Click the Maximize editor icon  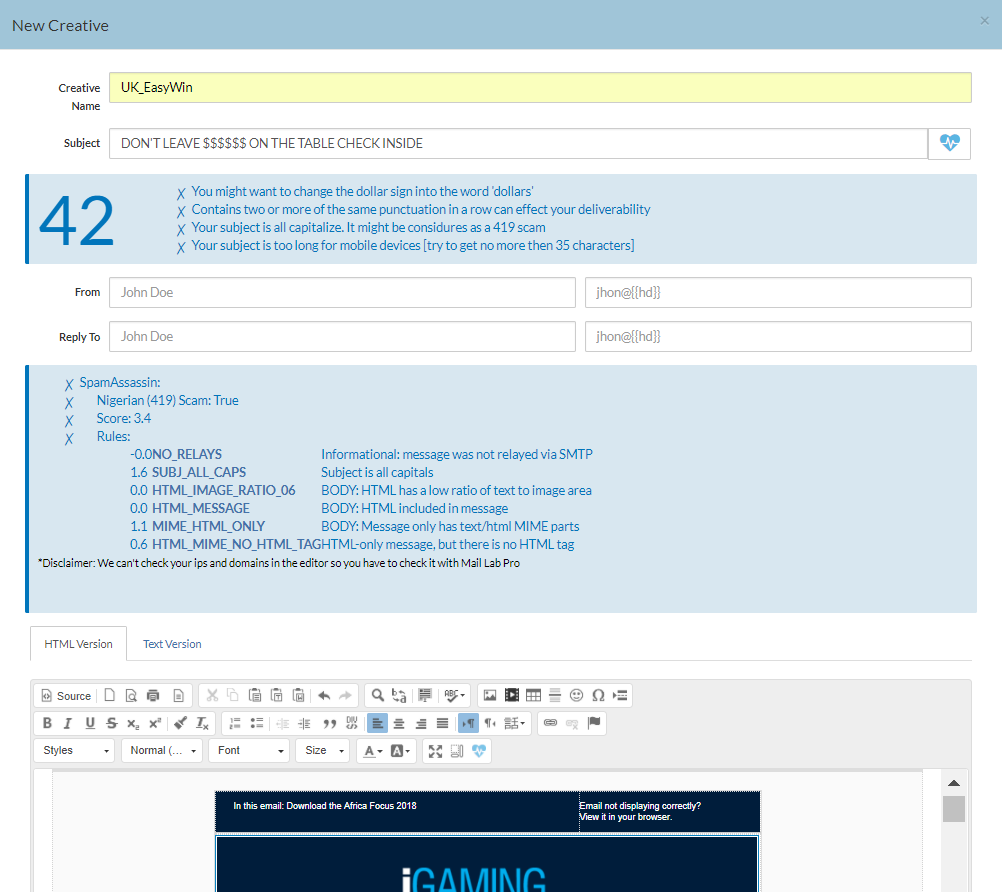435,751
